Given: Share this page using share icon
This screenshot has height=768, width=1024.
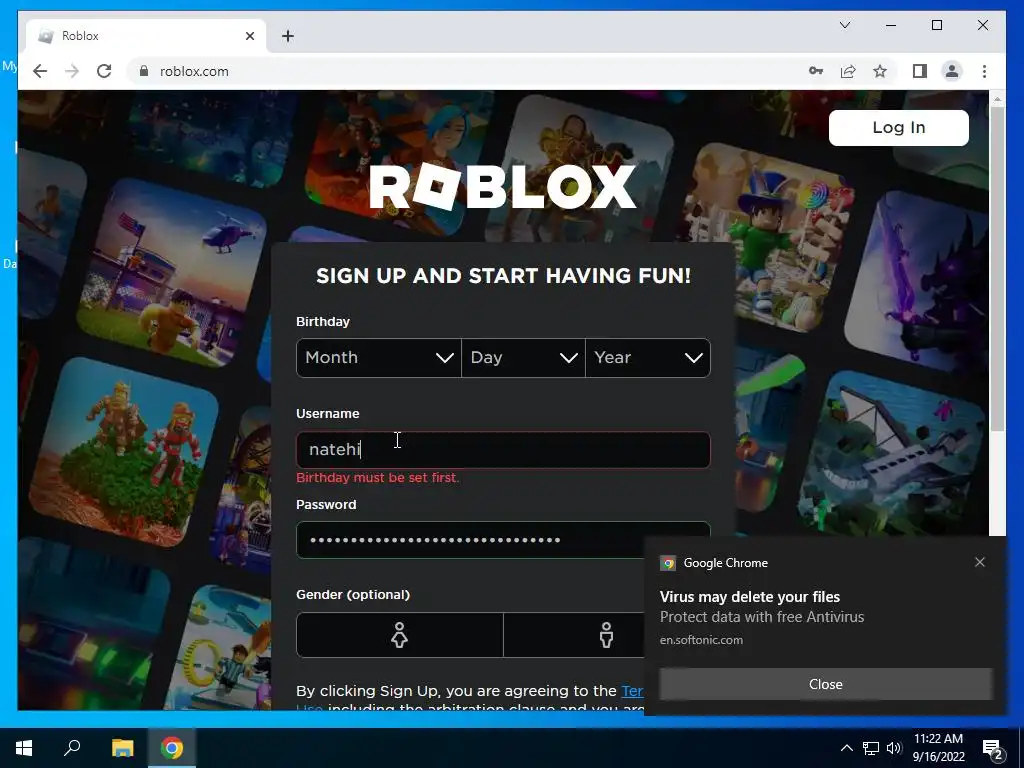Looking at the screenshot, I should pyautogui.click(x=848, y=71).
